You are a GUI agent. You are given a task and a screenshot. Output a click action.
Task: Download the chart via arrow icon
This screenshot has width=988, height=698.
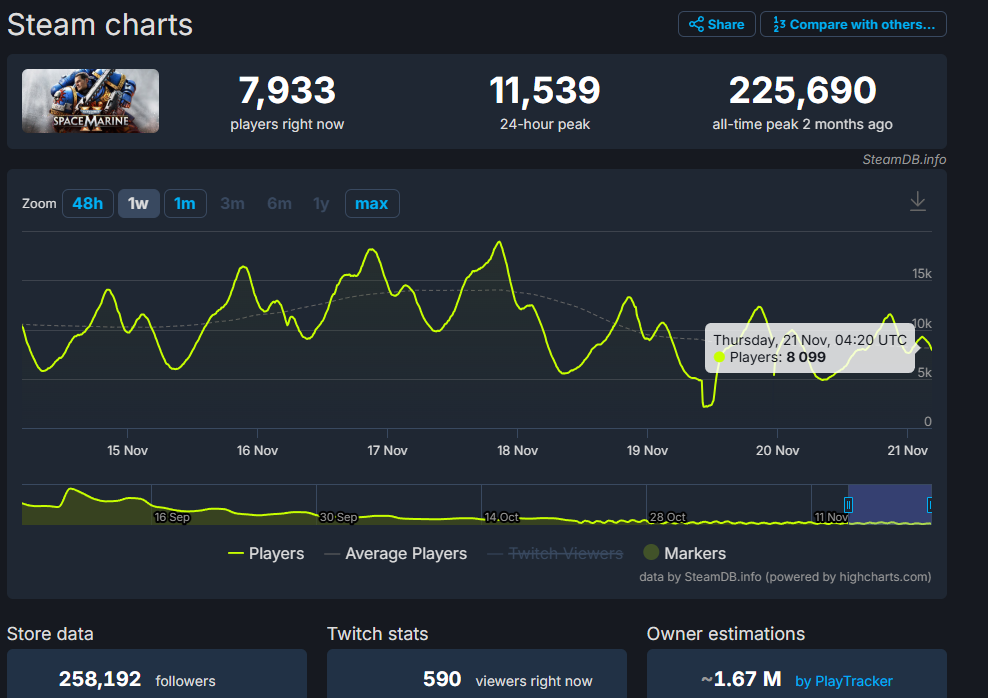click(917, 202)
